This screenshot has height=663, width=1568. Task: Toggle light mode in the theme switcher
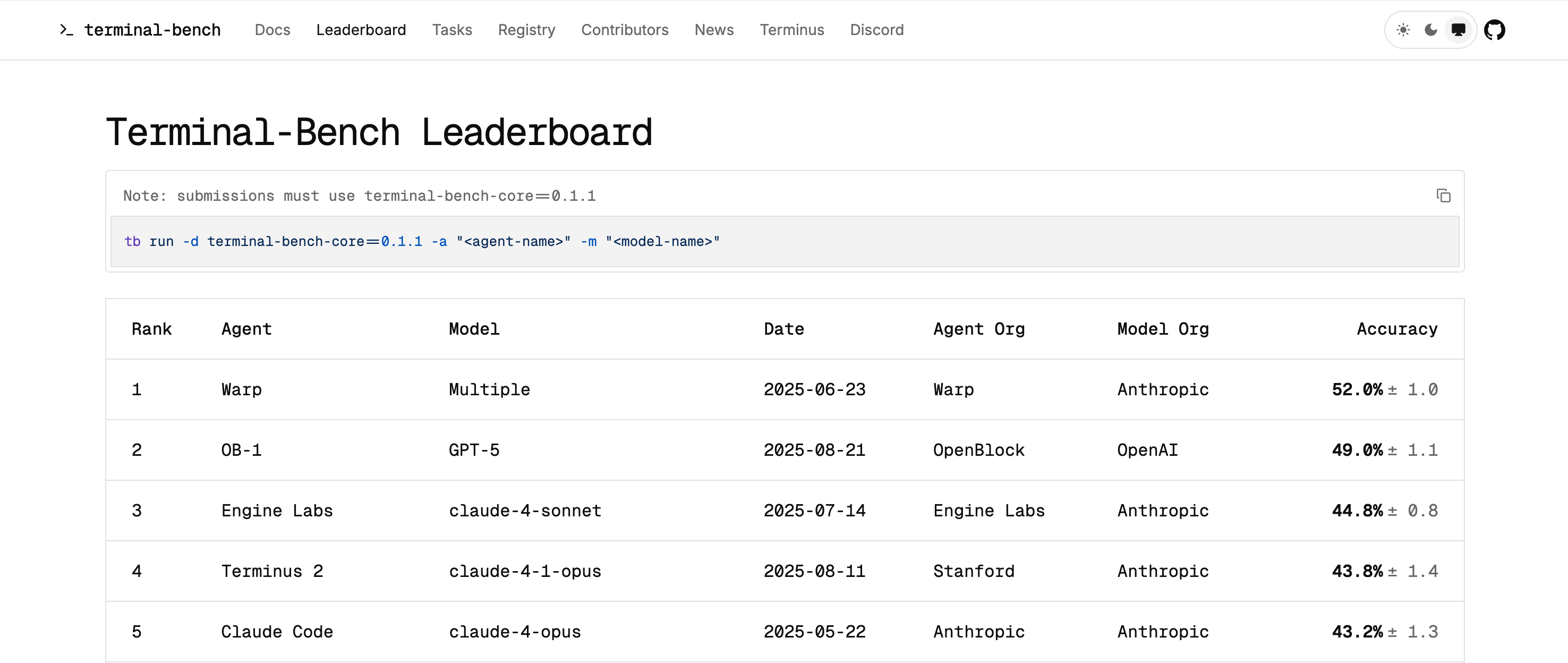pos(1403,29)
